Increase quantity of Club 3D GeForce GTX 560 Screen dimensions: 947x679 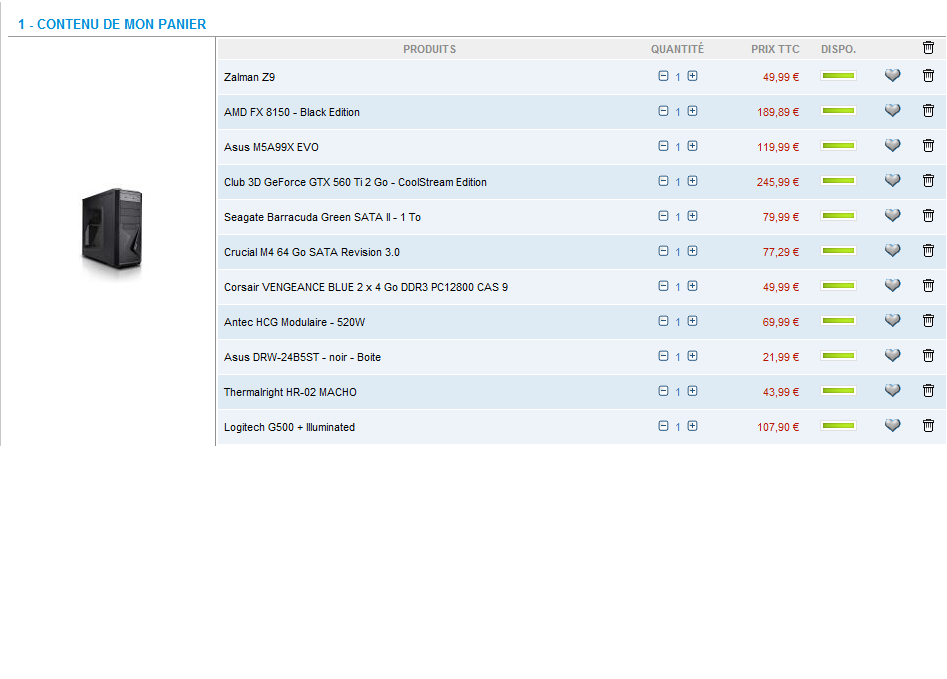click(692, 181)
